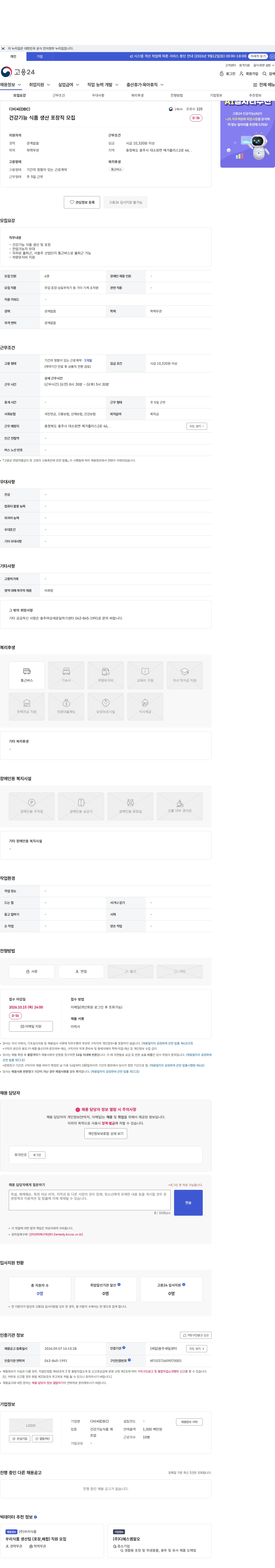Click 지도 보기 next to 근무 예정지
This screenshot has width=275, height=1568.
point(197,426)
